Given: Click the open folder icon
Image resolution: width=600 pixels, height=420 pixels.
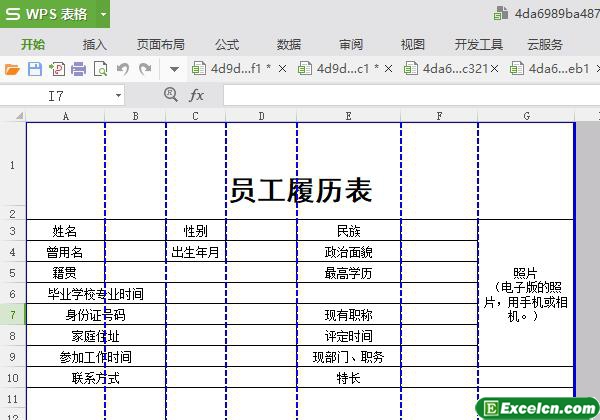Looking at the screenshot, I should (x=12, y=70).
